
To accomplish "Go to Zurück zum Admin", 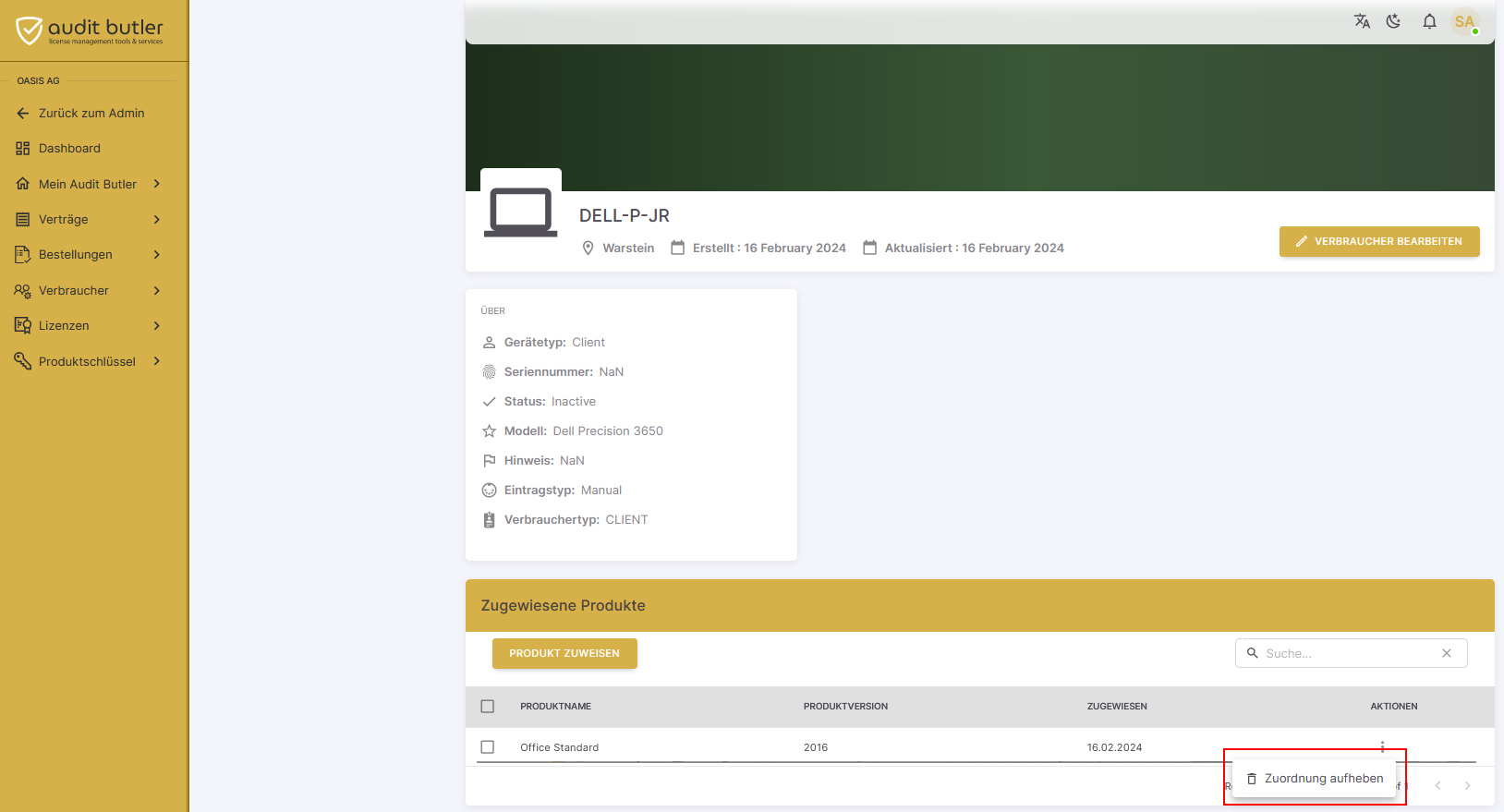I will coord(91,114).
